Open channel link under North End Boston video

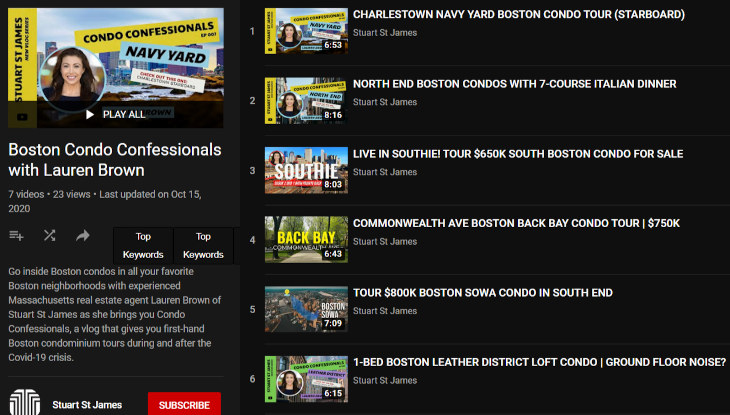pos(385,102)
